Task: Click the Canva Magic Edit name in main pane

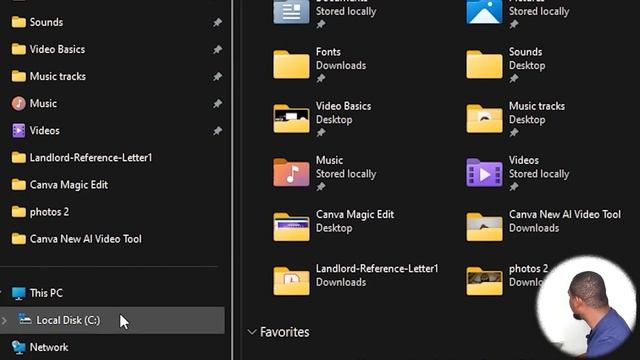Action: pos(355,215)
